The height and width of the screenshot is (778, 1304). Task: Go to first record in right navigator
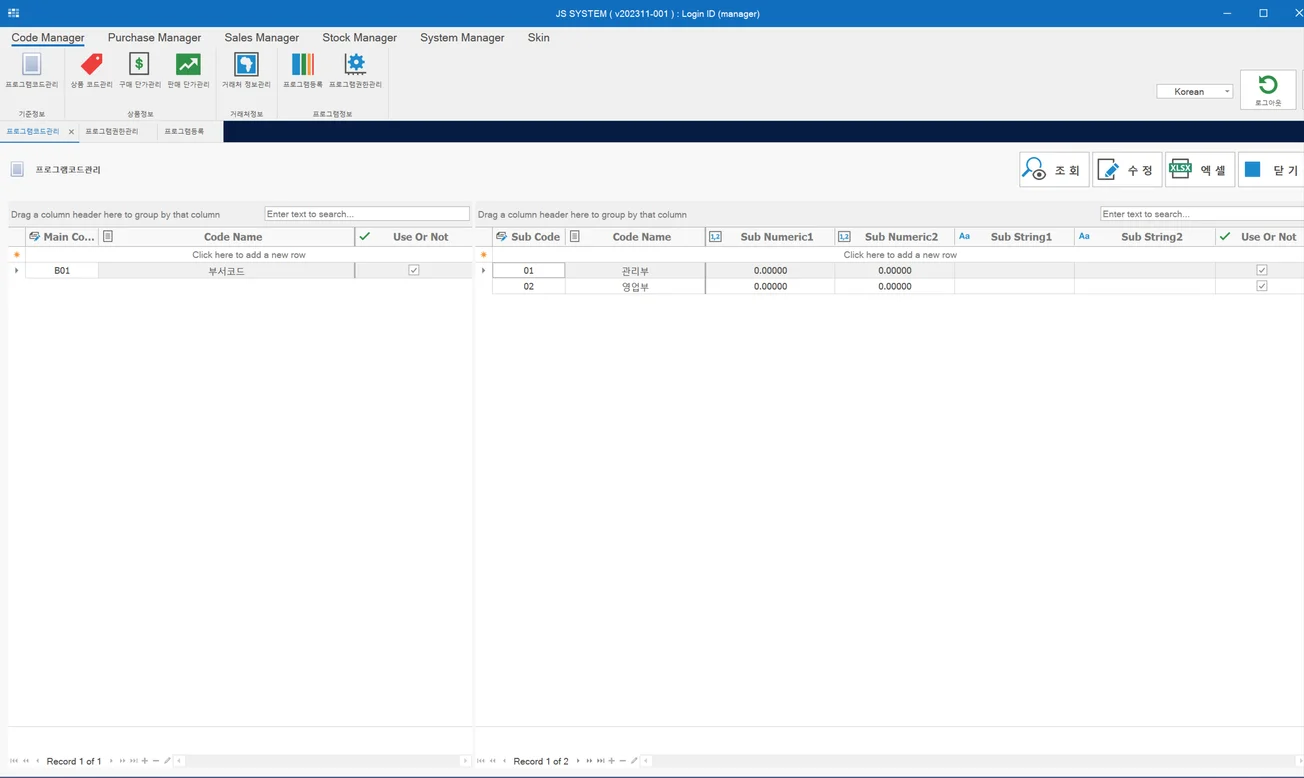[x=481, y=761]
